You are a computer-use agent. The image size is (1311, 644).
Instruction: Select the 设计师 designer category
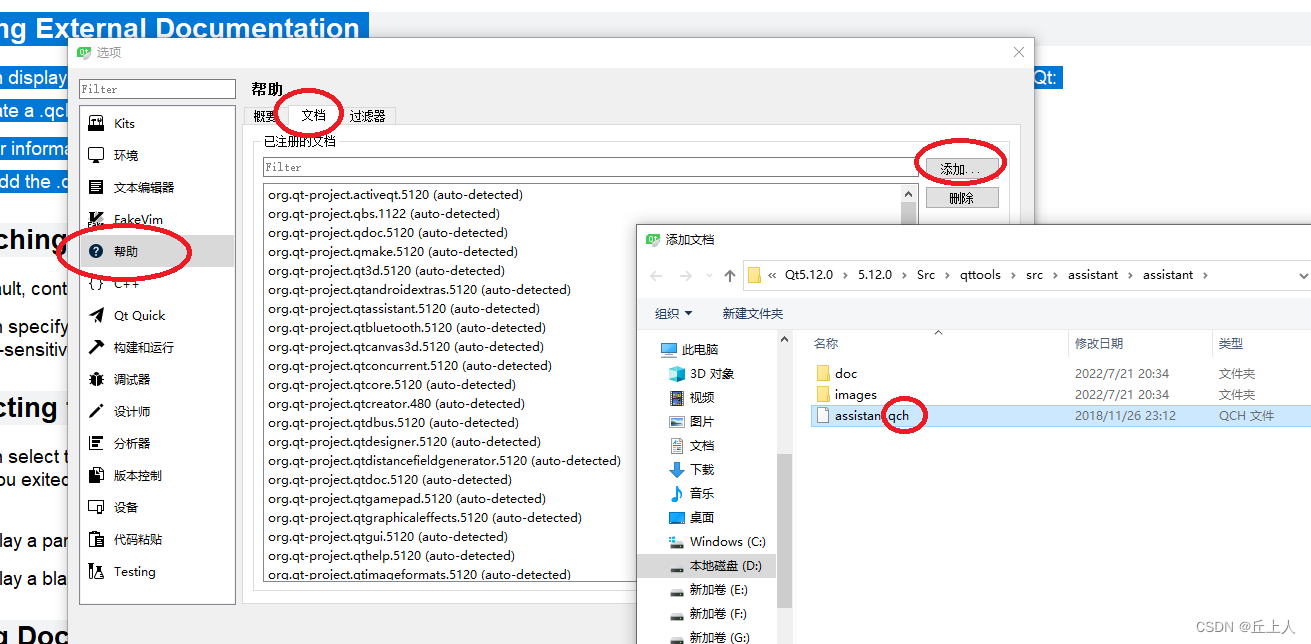click(157, 411)
